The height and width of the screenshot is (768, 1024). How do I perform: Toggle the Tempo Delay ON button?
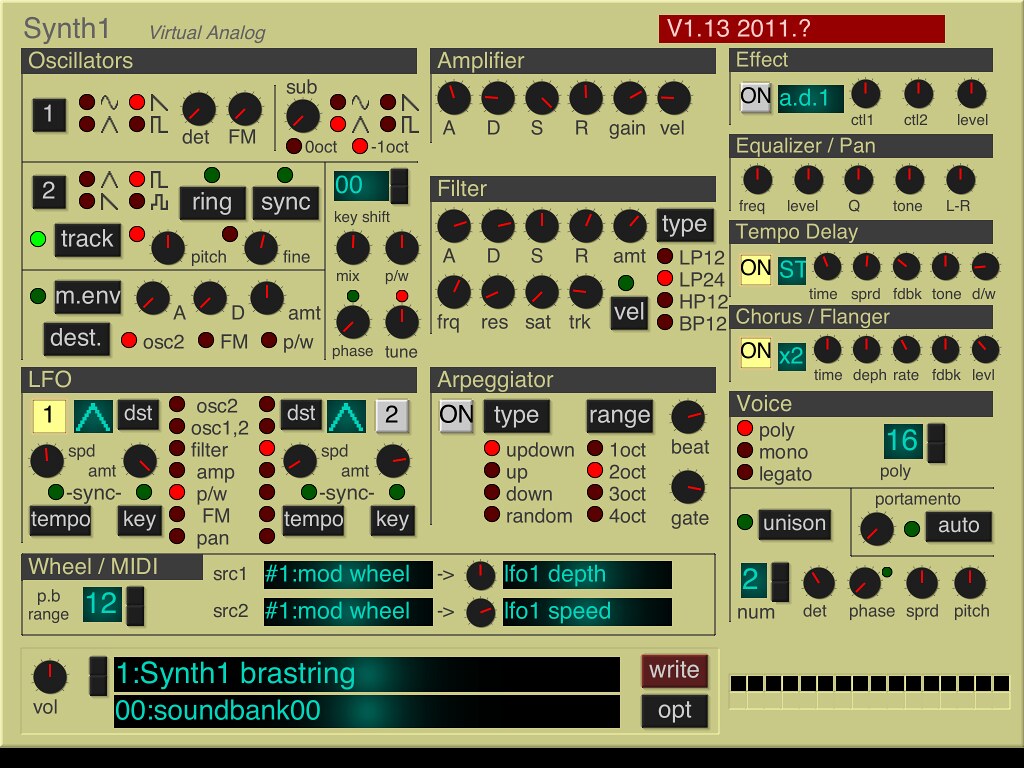pyautogui.click(x=756, y=269)
